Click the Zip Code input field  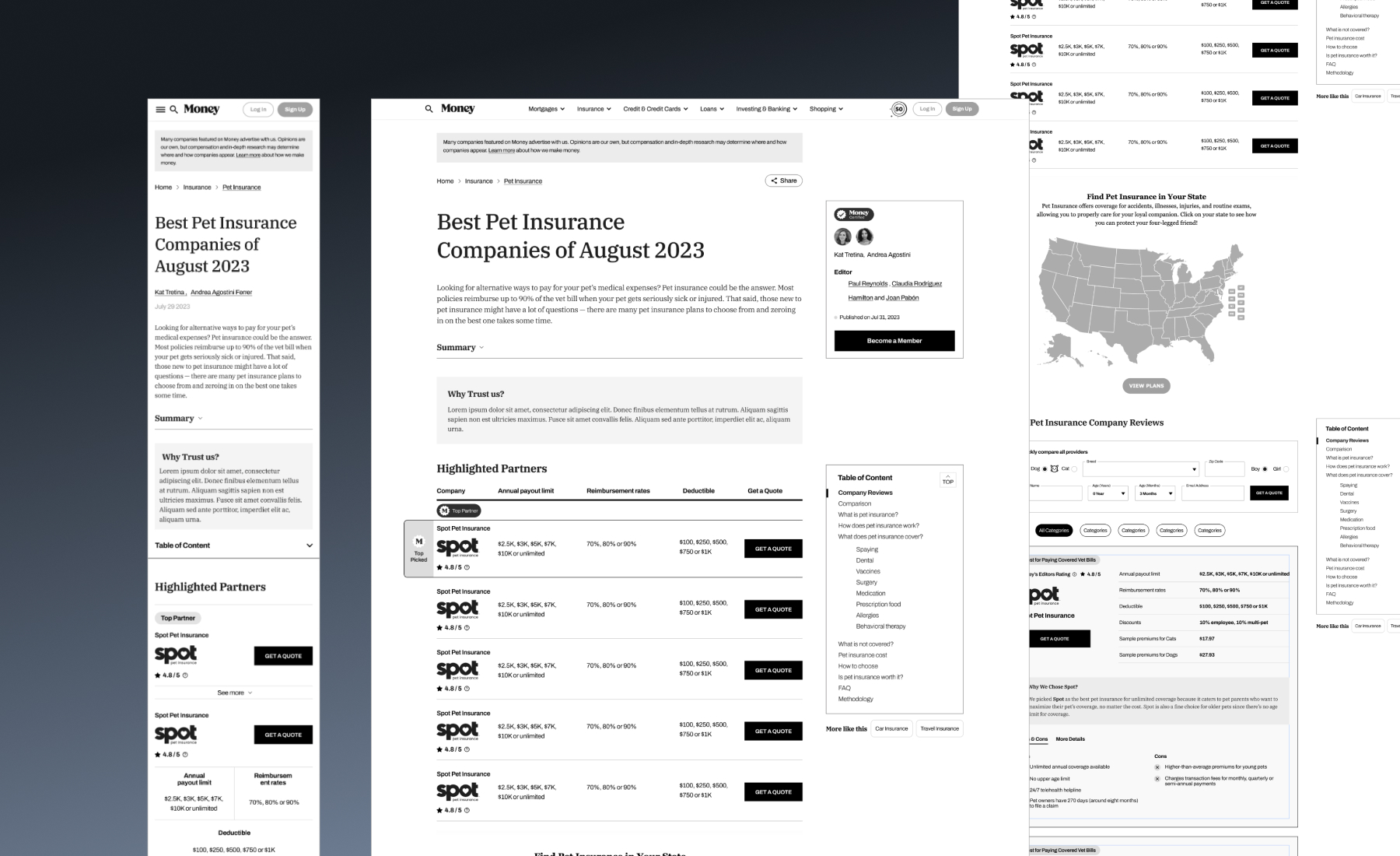(x=1224, y=469)
